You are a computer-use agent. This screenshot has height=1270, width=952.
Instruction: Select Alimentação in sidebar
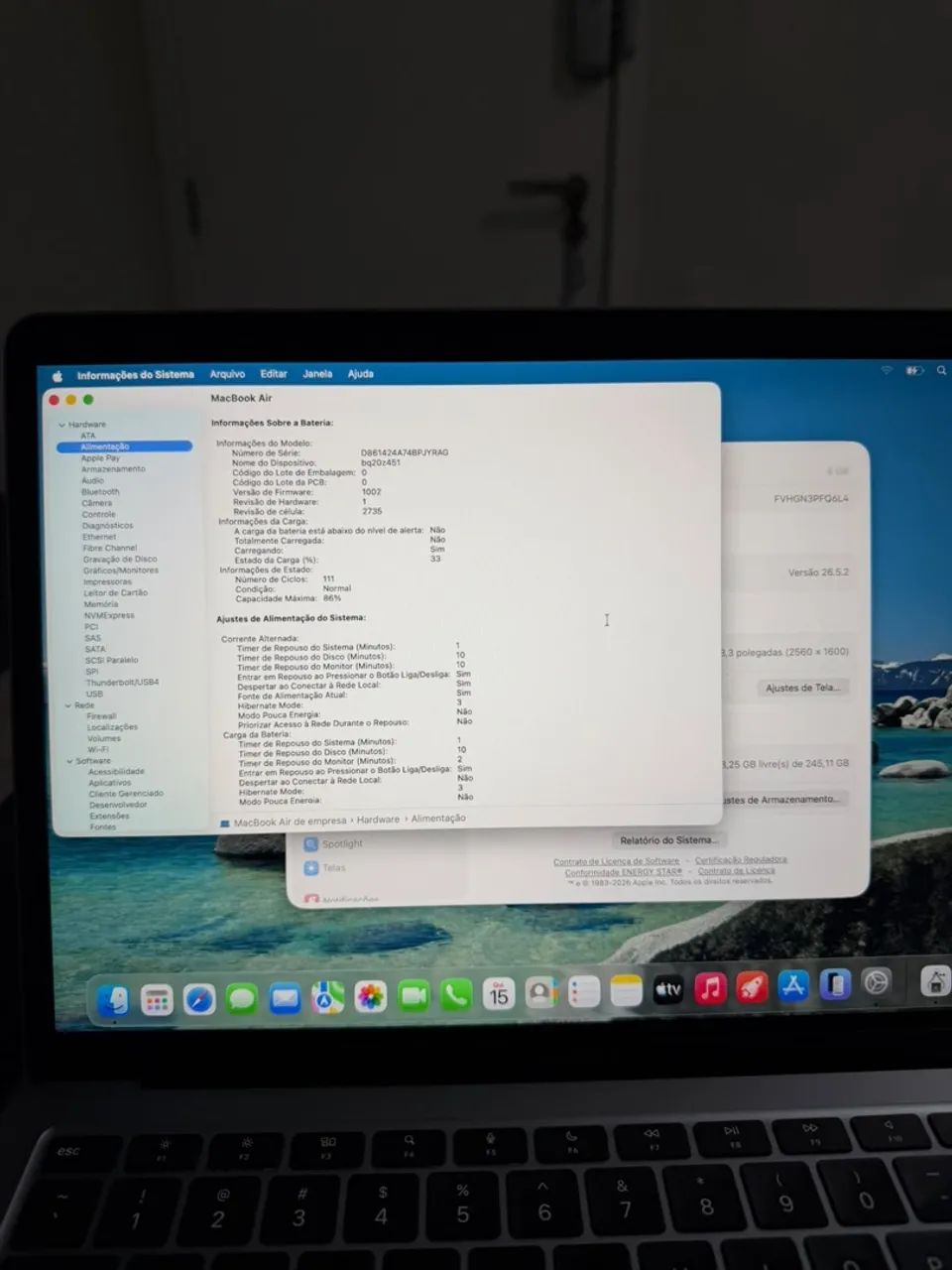pos(125,446)
